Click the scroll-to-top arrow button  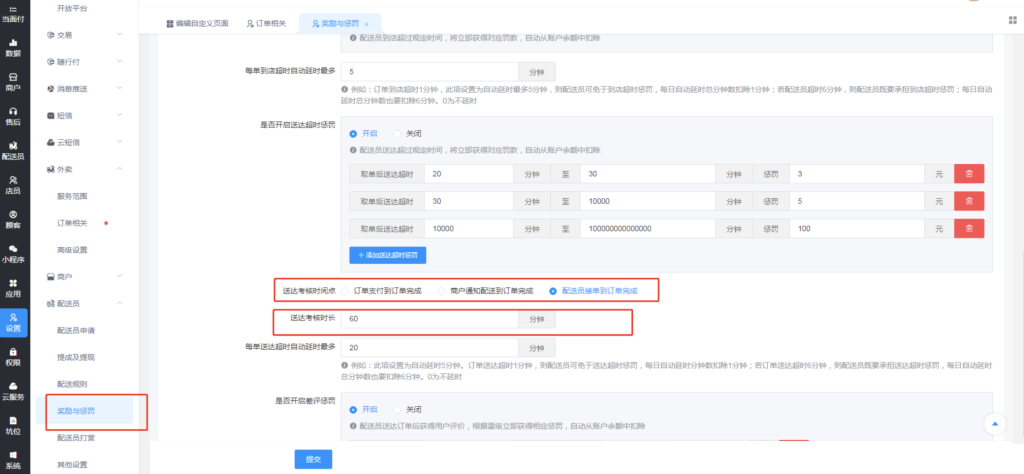pos(995,424)
